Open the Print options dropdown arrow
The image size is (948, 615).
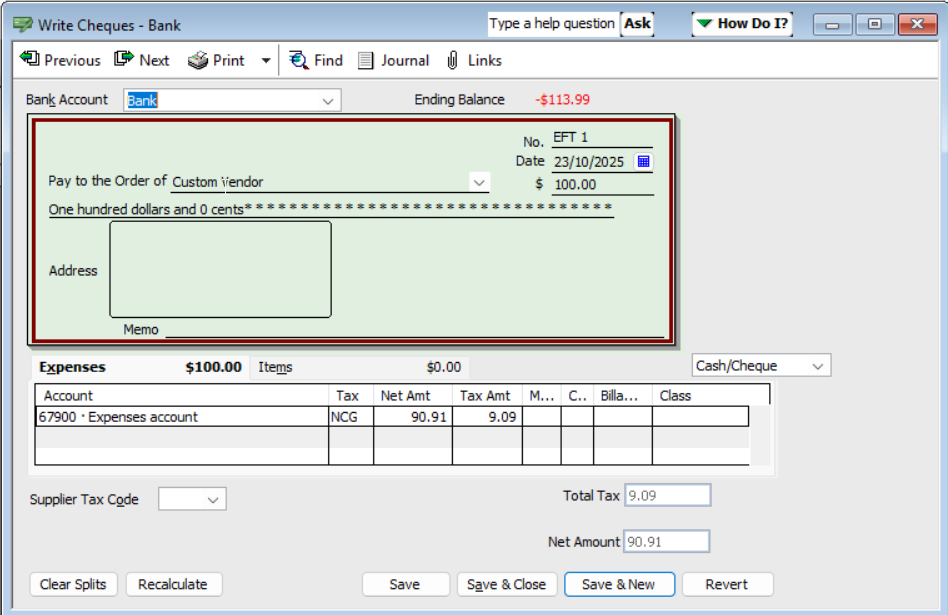(x=266, y=60)
